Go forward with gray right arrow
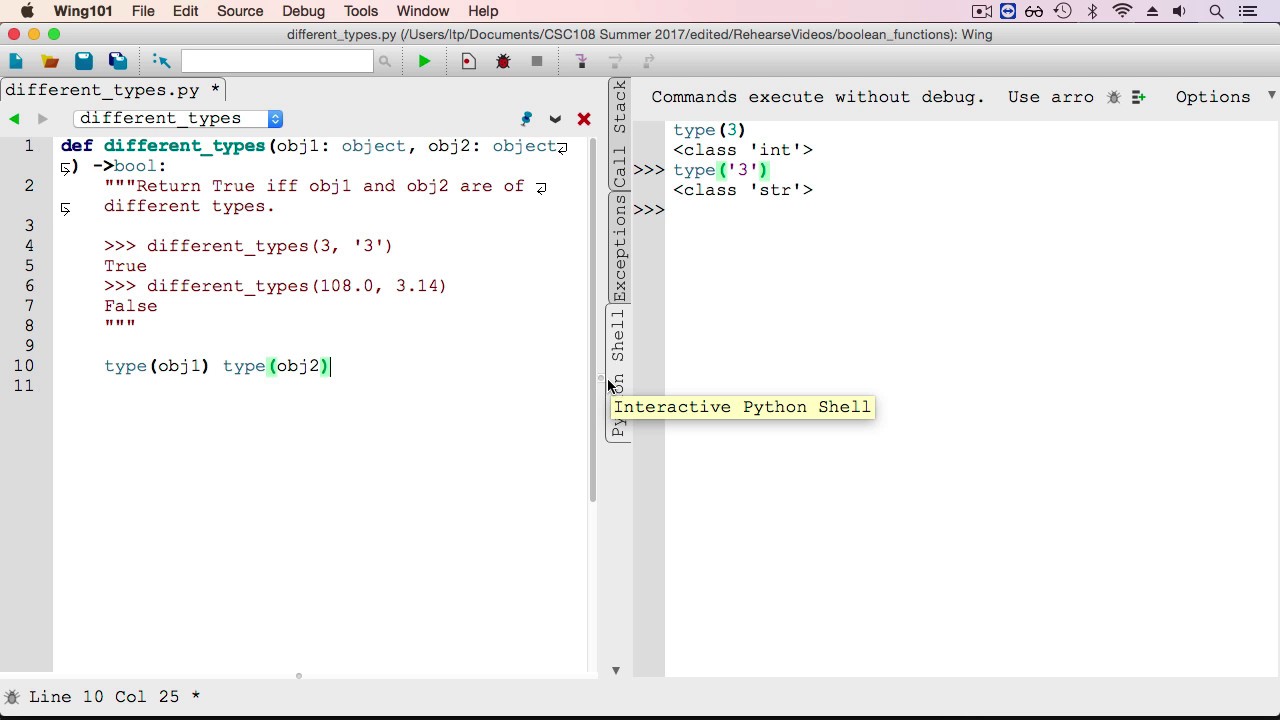1280x720 pixels. point(42,118)
